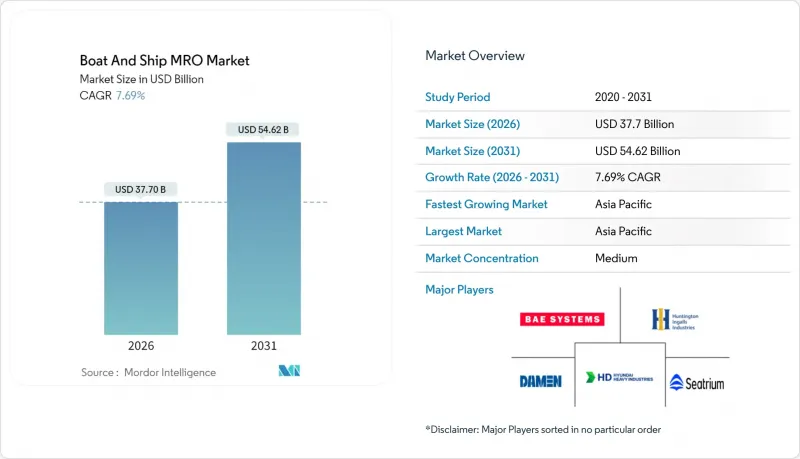Click the 7.69% CAGR value under chart title
The width and height of the screenshot is (800, 459).
(129, 96)
